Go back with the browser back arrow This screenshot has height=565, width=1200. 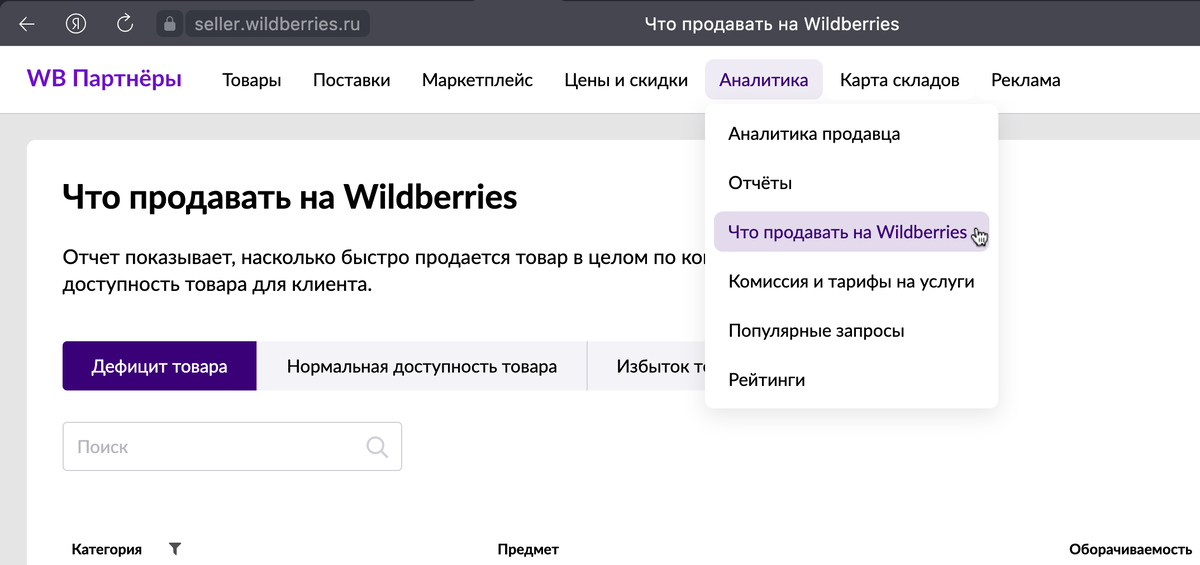click(x=27, y=23)
